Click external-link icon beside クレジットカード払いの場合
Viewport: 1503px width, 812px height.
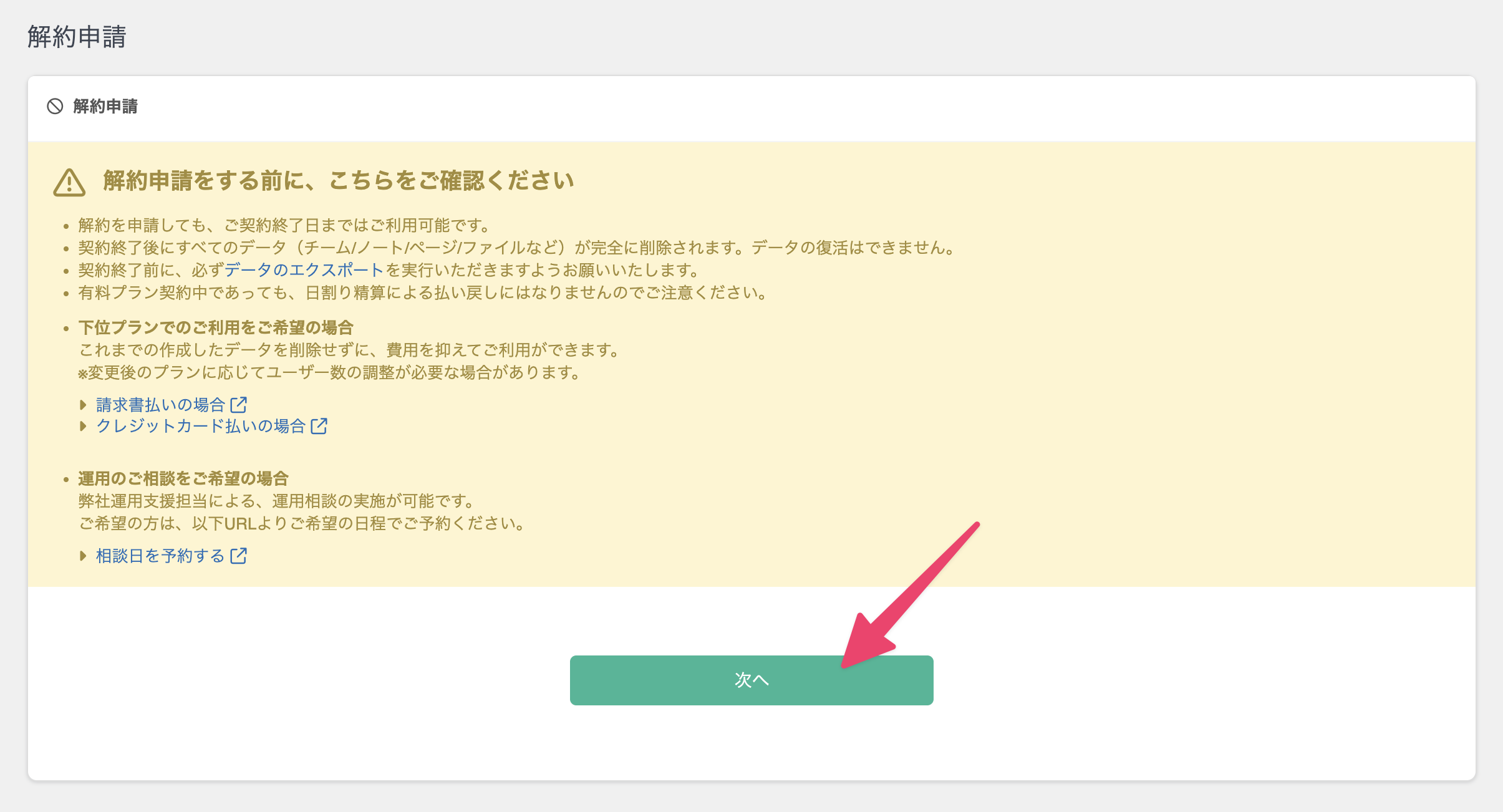click(319, 426)
